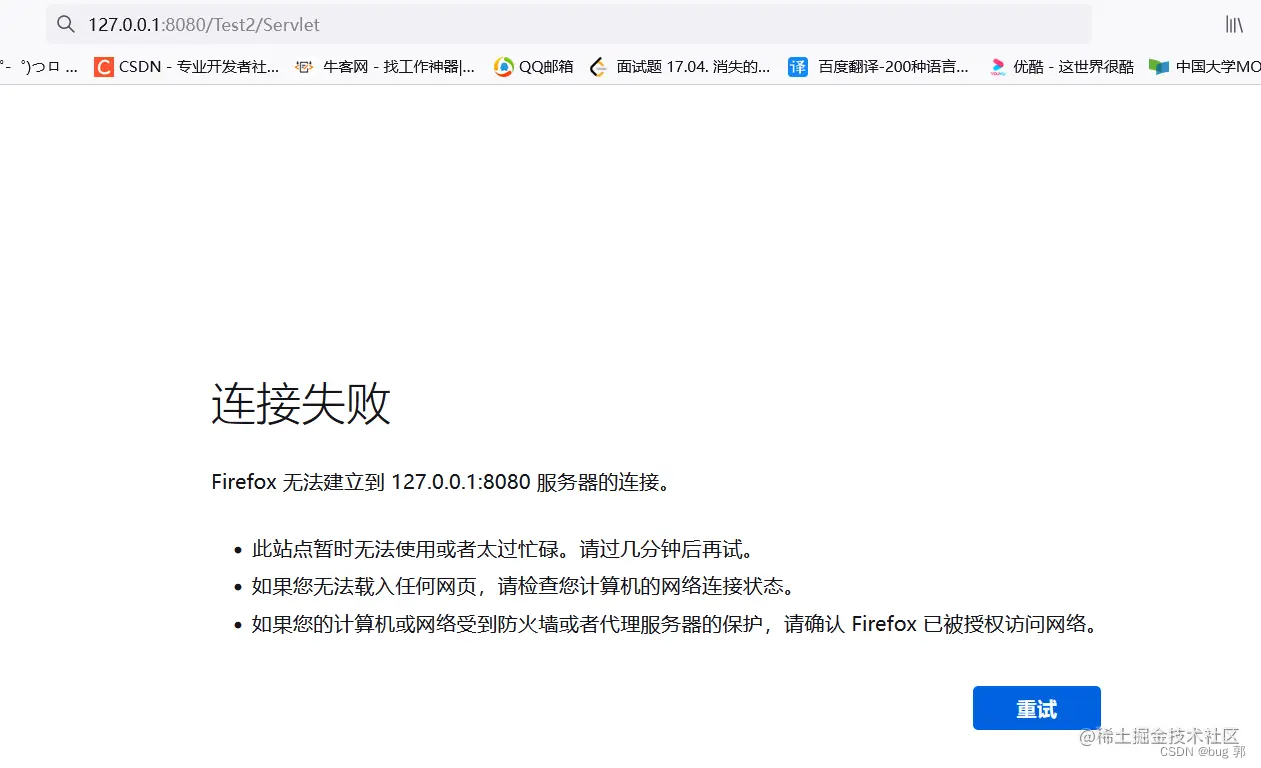
Task: Open the CSDN - 专业开发者社区 bookmark
Action: pos(185,66)
